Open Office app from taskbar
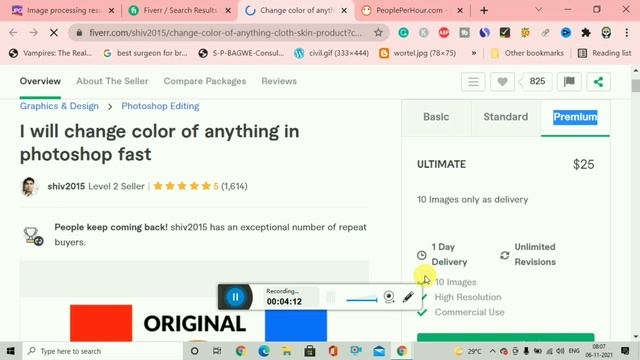Image resolution: width=640 pixels, height=360 pixels. pos(333,351)
